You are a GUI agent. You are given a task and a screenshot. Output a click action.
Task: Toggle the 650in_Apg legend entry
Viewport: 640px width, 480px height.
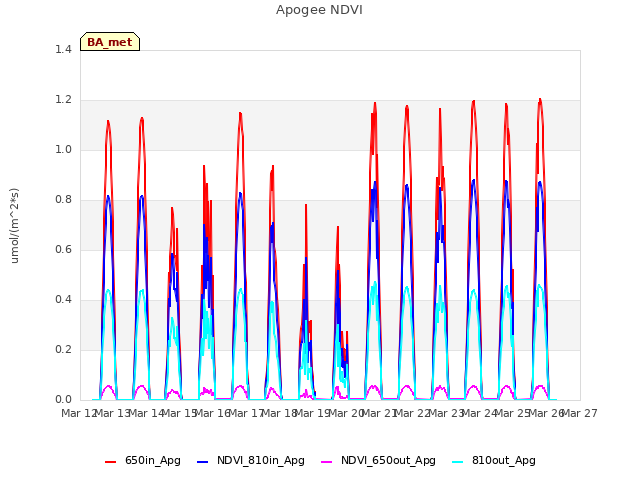(143, 460)
